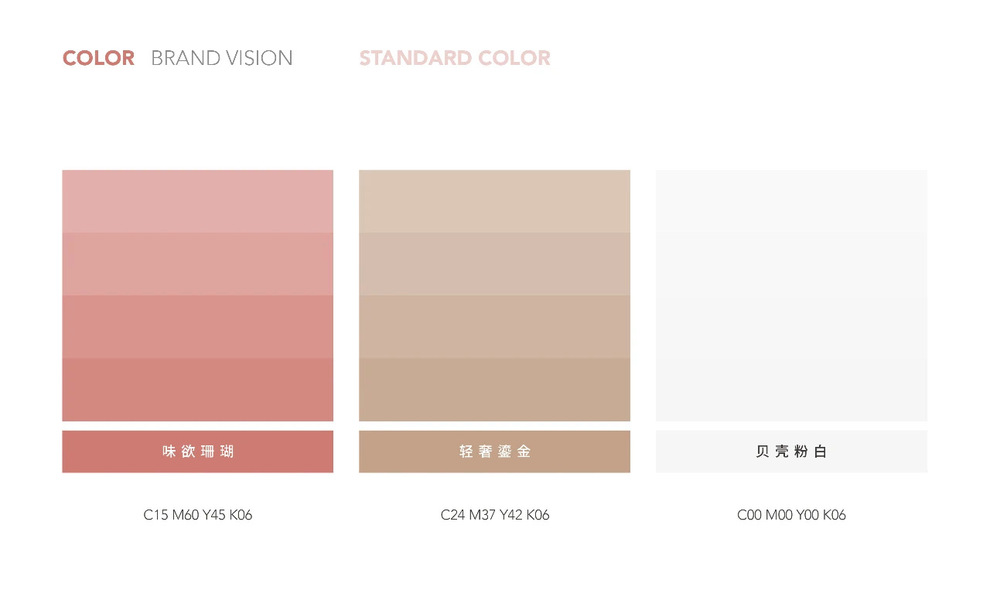990x600 pixels.
Task: Click the gray word "VISION"
Action: point(260,58)
